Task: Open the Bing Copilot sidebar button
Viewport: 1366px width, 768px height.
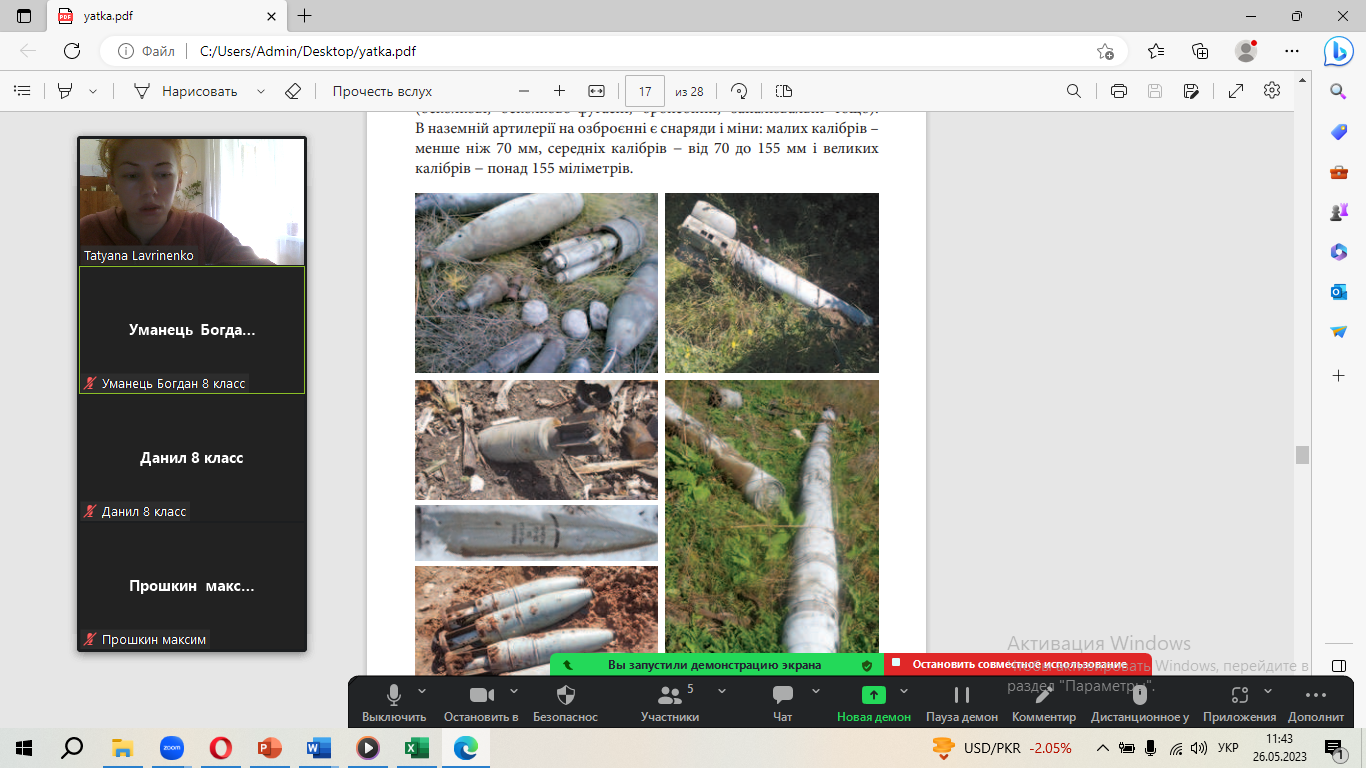Action: 1338,51
